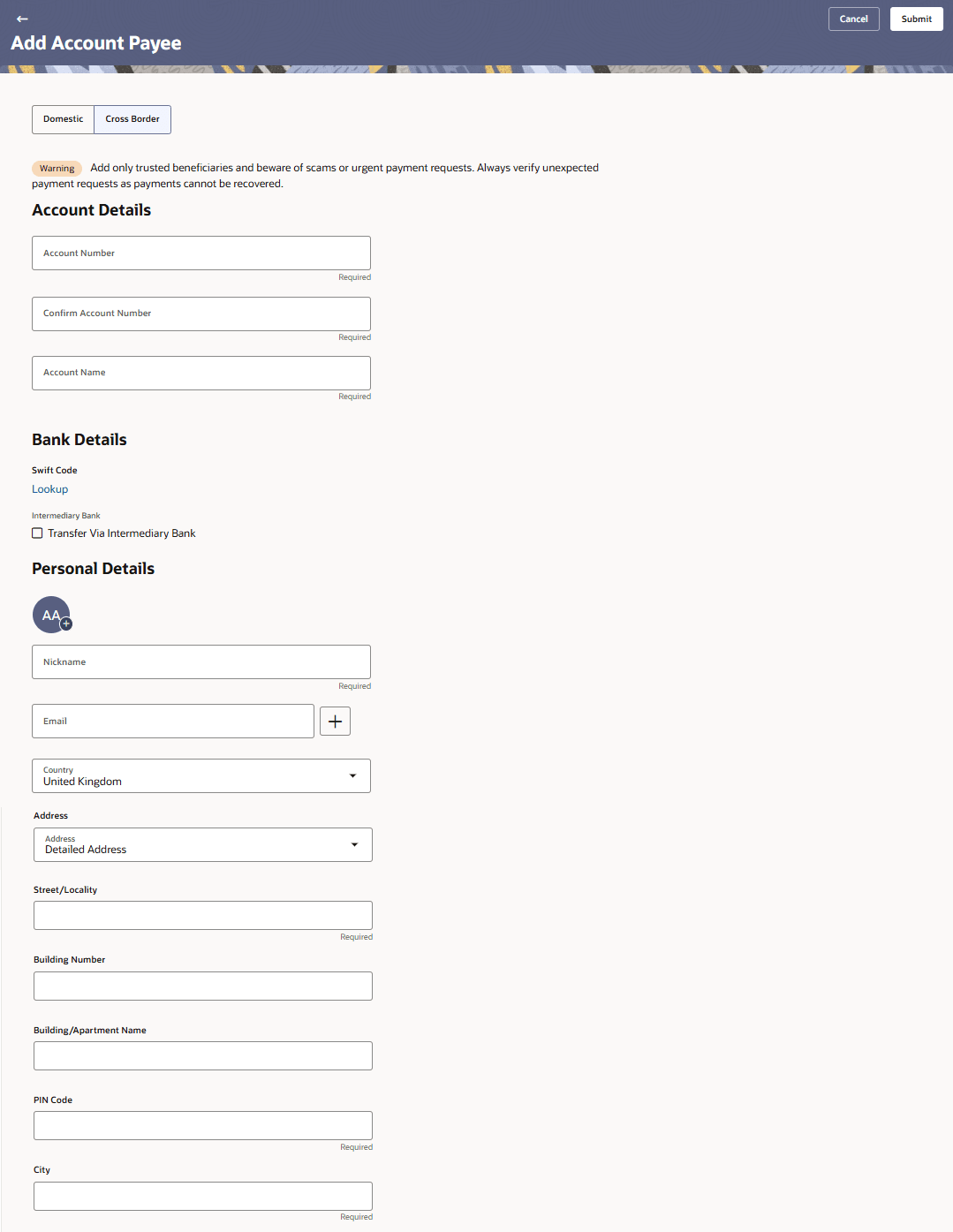Click the Address type dropdown arrow icon

point(354,844)
